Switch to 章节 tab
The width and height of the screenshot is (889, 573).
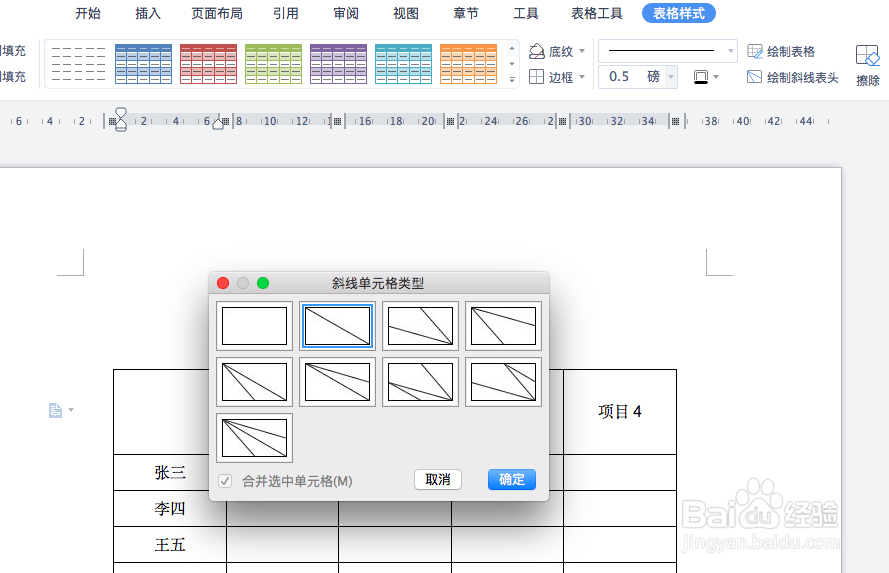[466, 13]
